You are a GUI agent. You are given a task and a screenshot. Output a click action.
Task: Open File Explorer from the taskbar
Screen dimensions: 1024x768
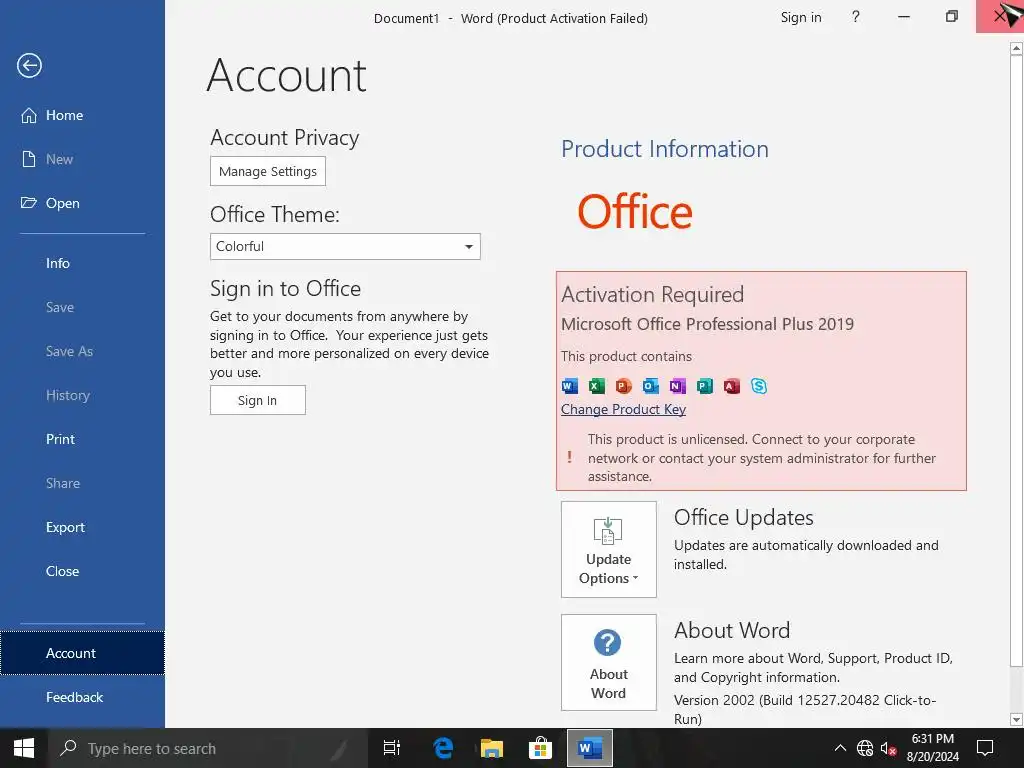492,748
